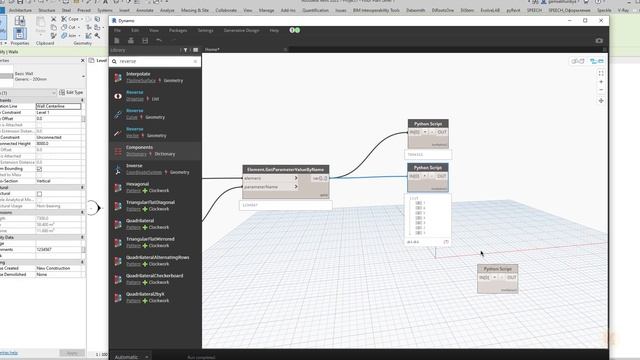The image size is (640, 360).
Task: Open the Help menu in Dynamo
Action: click(x=274, y=30)
